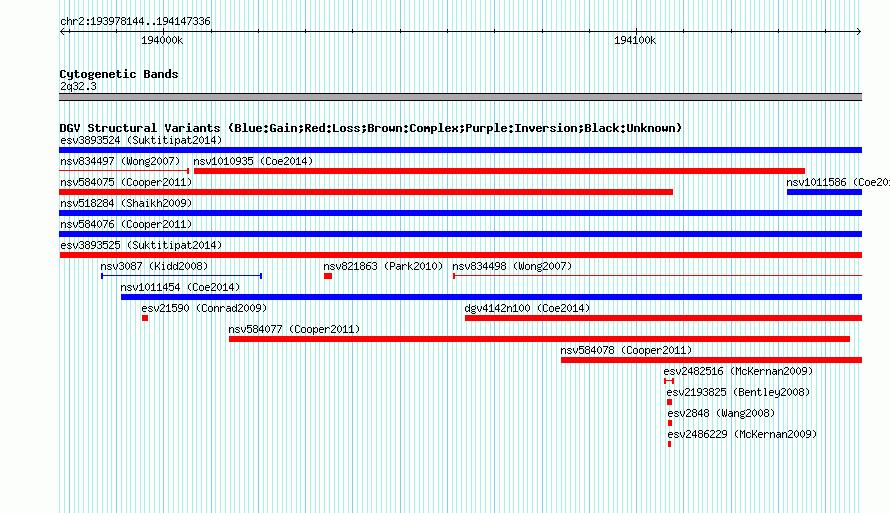This screenshot has height=513, width=890.
Task: Open the esv2193825 (Bentley2008) label
Action: click(x=738, y=392)
